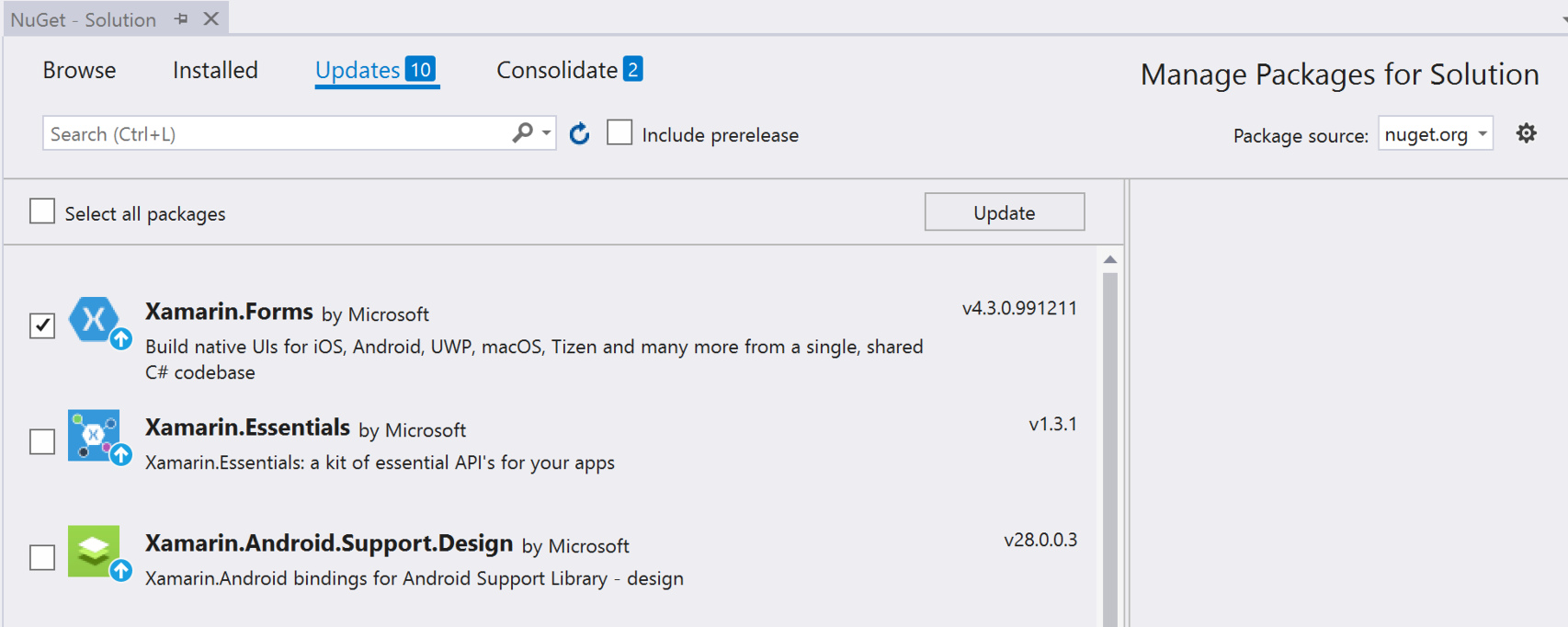Viewport: 1568px width, 627px height.
Task: Pin the NuGet - Solution tab
Action: [181, 18]
